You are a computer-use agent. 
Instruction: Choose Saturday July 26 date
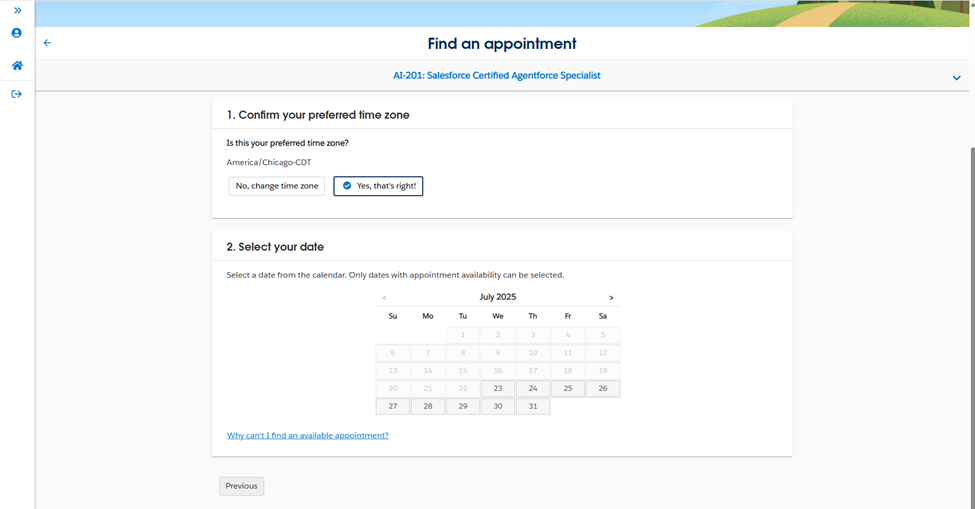tap(603, 388)
